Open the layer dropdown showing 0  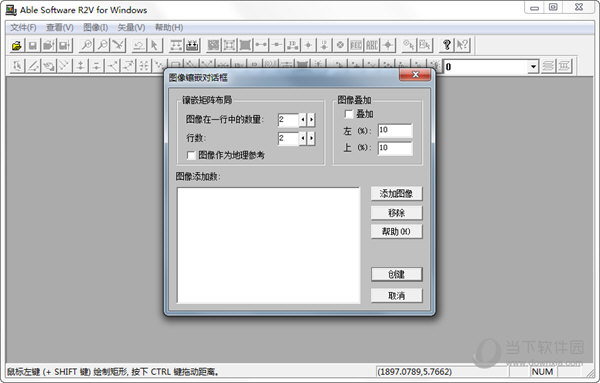click(x=533, y=67)
